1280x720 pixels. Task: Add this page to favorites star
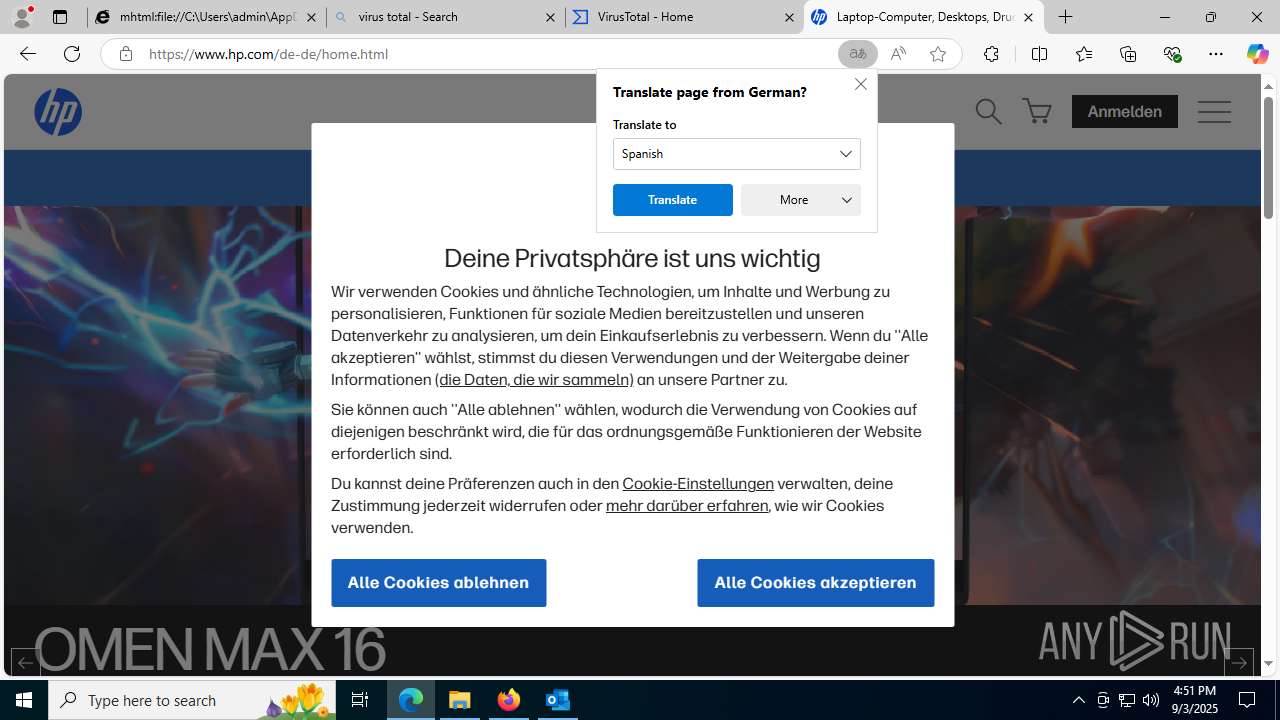937,54
